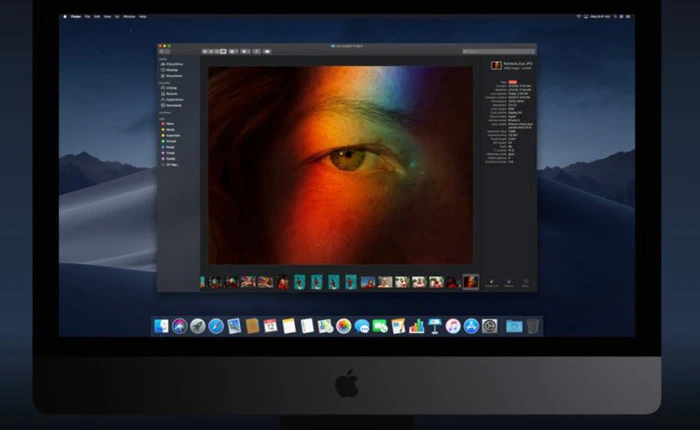Select Recents in the sidebar
Screen dimensions: 700x430
coord(170,94)
